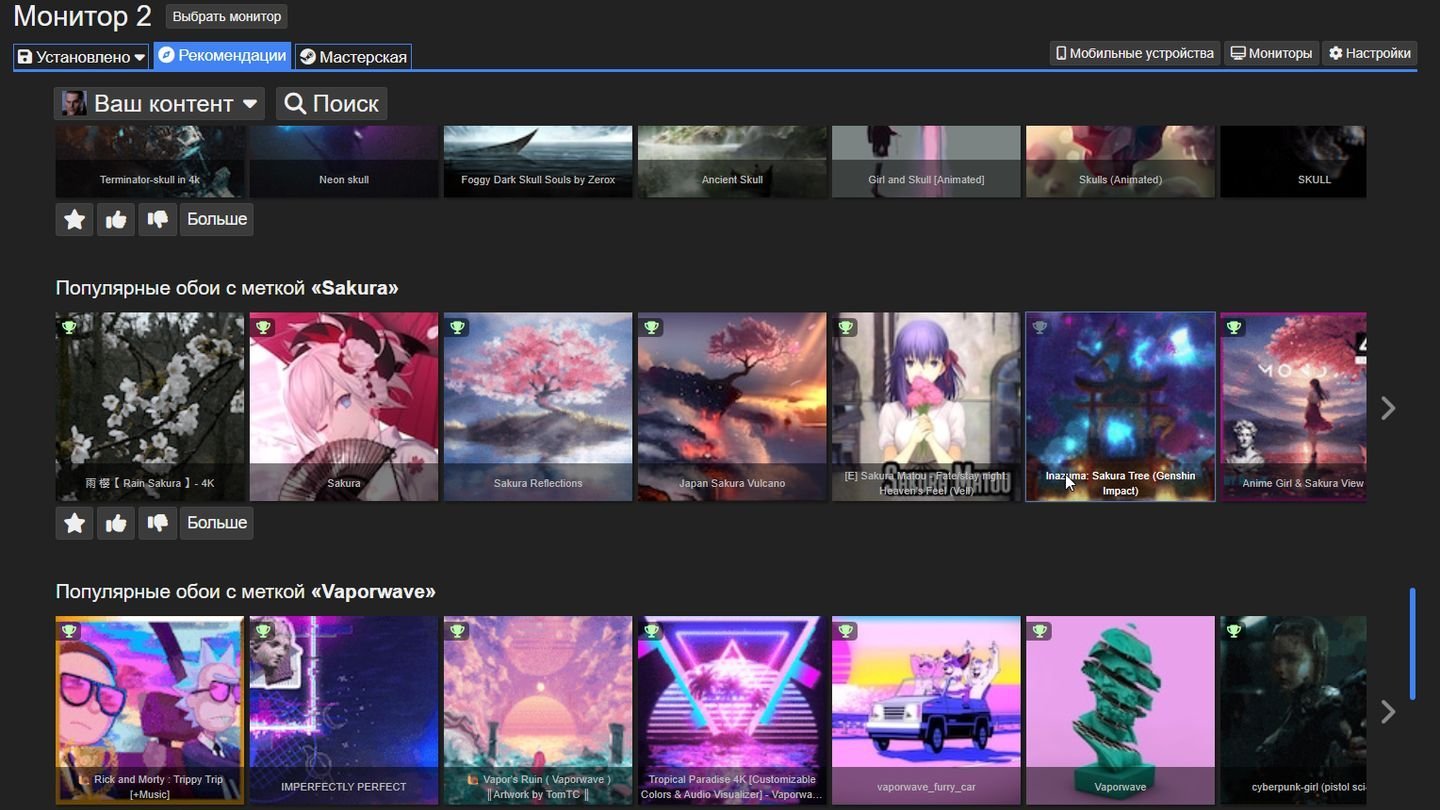Click trophy icon on pink Sakura wallpaper
Screen dimensions: 1440x810
[x=263, y=327]
